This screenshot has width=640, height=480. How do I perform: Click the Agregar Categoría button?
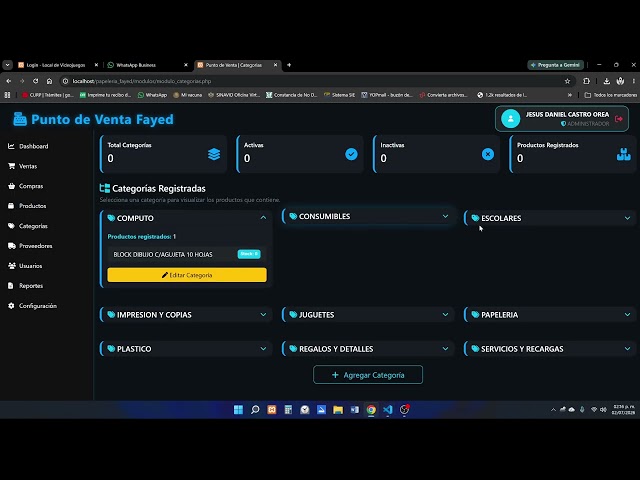368,375
